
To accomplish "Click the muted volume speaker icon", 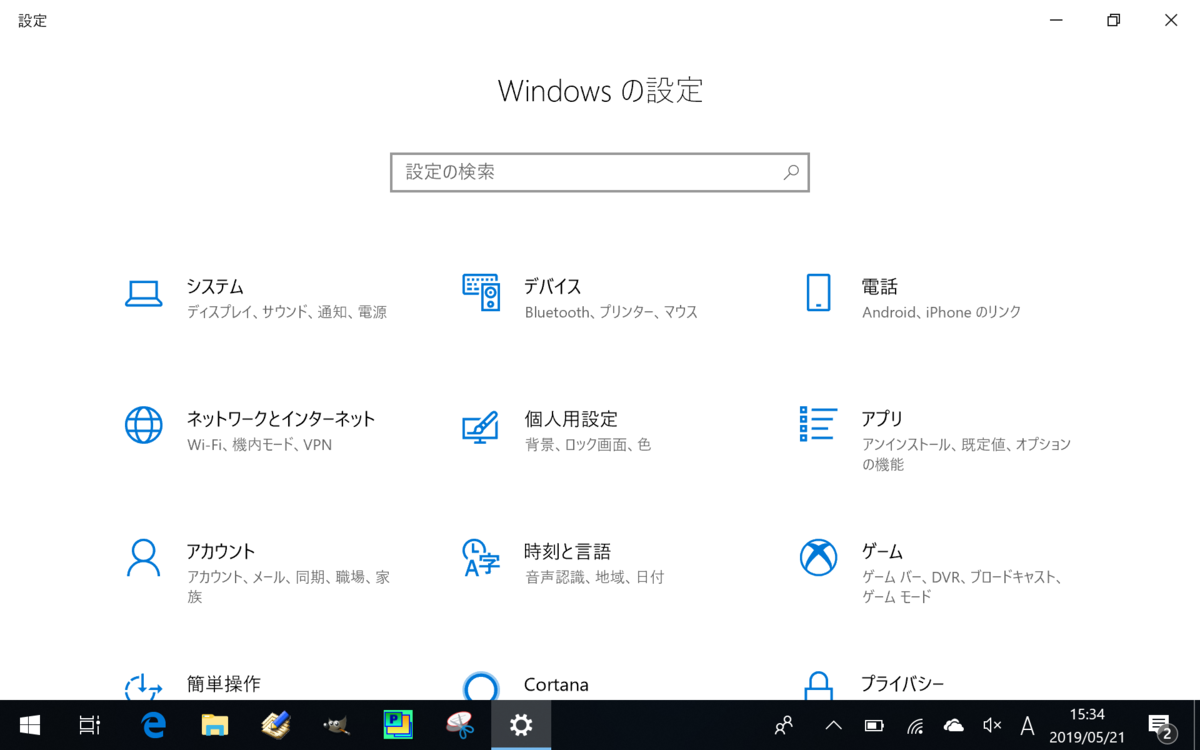I will click(992, 725).
